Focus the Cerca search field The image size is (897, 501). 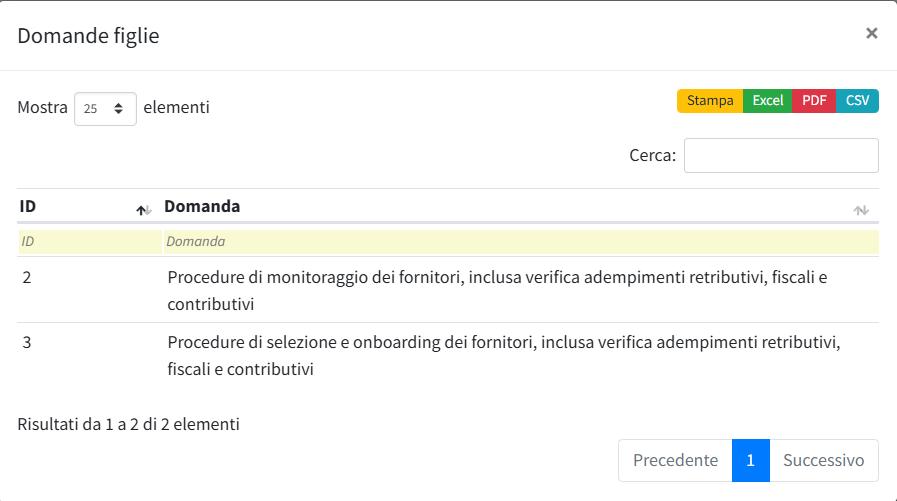coord(780,155)
